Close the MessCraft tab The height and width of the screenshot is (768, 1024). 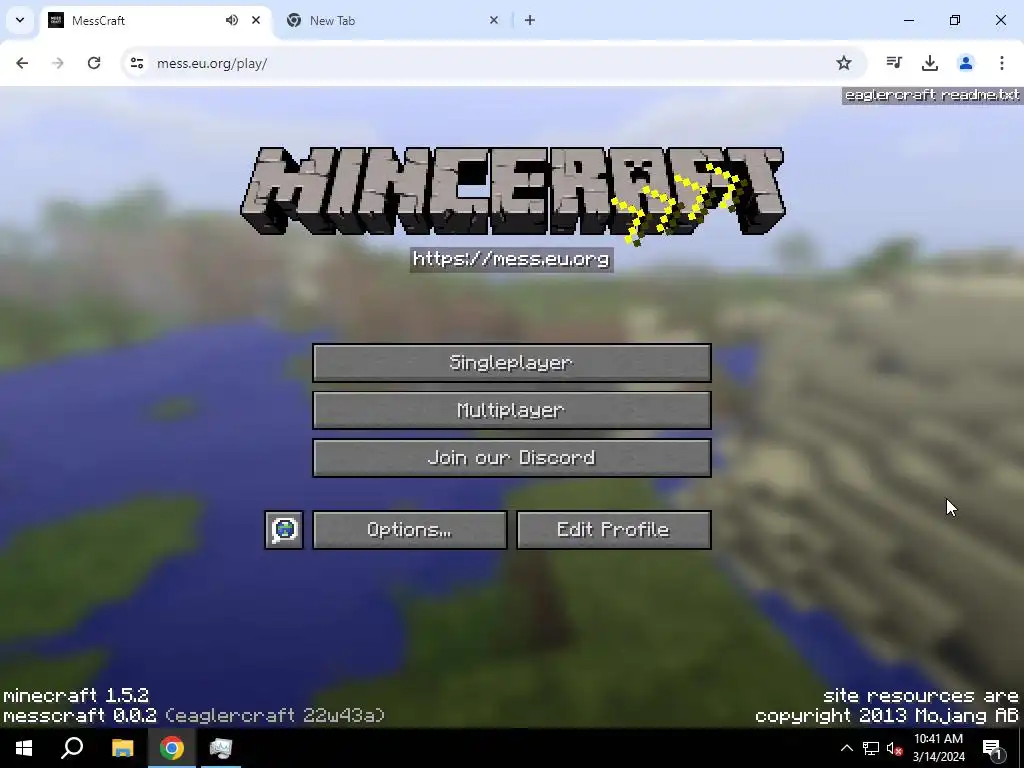[x=256, y=20]
